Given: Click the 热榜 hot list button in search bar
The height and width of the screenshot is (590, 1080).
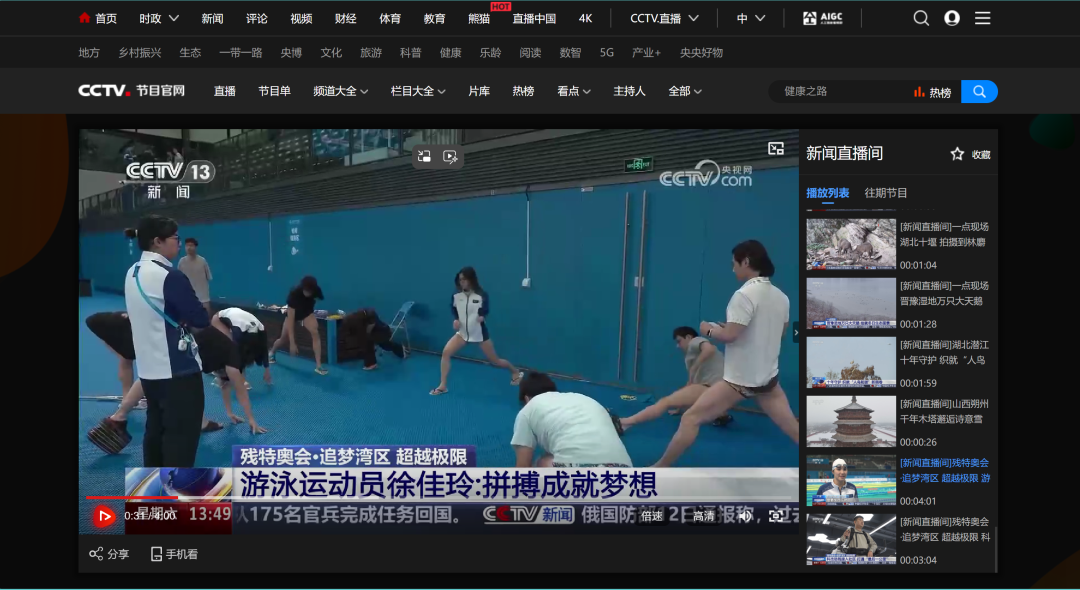Looking at the screenshot, I should (932, 92).
